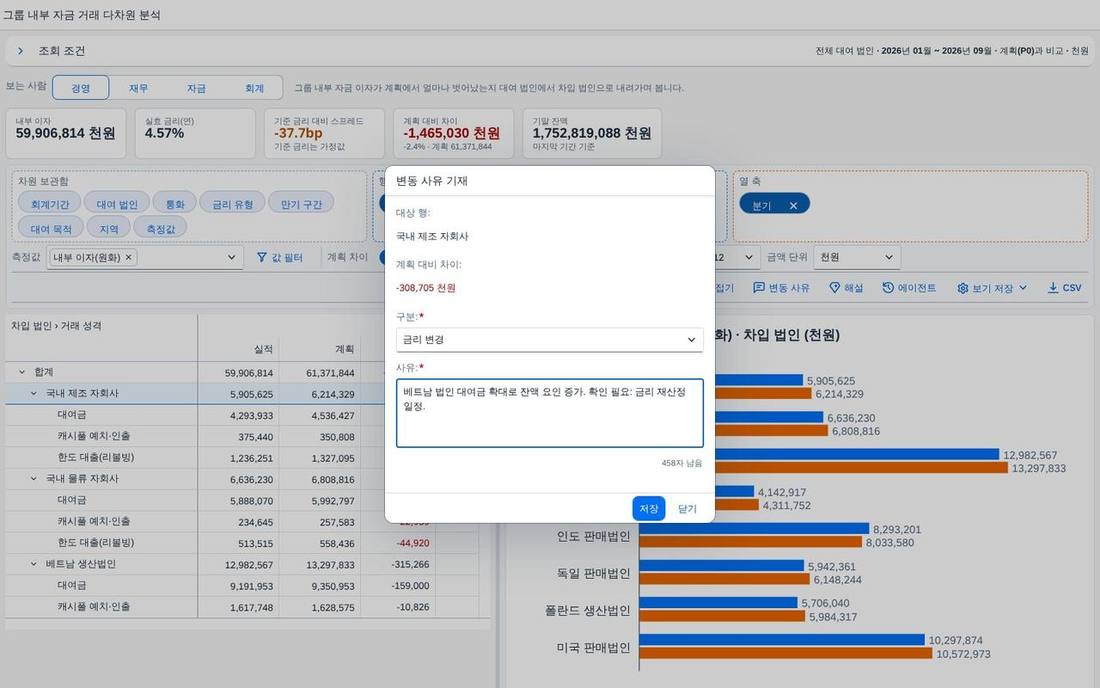Viewport: 1100px width, 688px height.
Task: Click the 기말 잔액 KPI card
Action: pyautogui.click(x=592, y=133)
